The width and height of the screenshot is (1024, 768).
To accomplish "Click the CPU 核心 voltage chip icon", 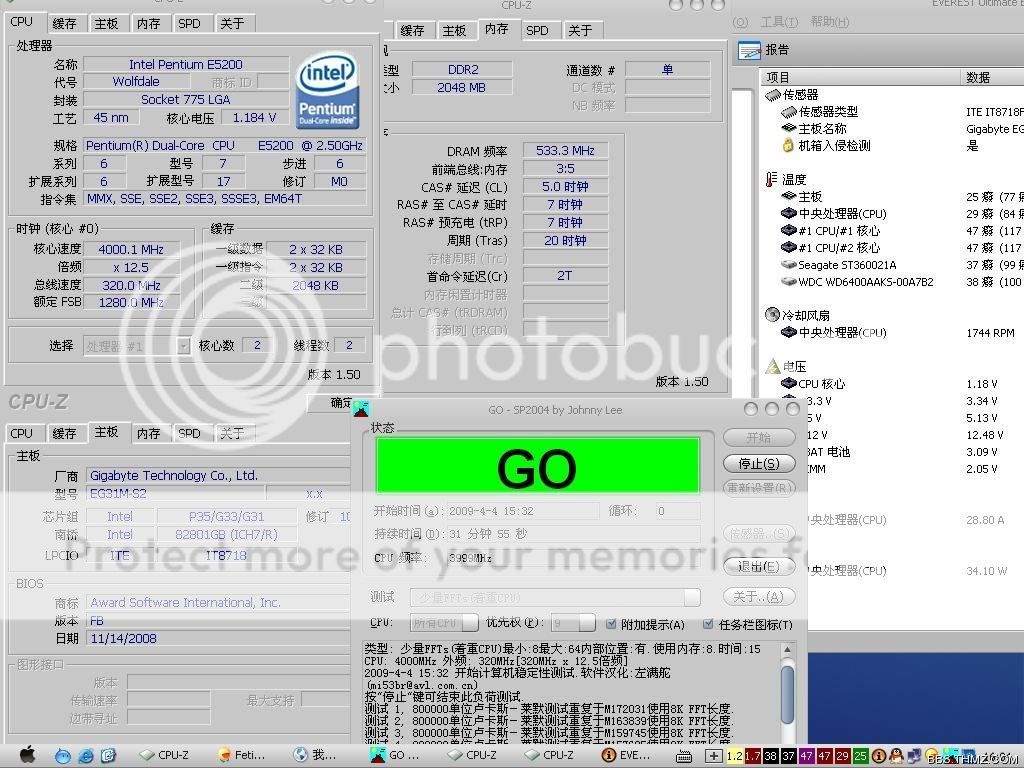I will tap(789, 383).
